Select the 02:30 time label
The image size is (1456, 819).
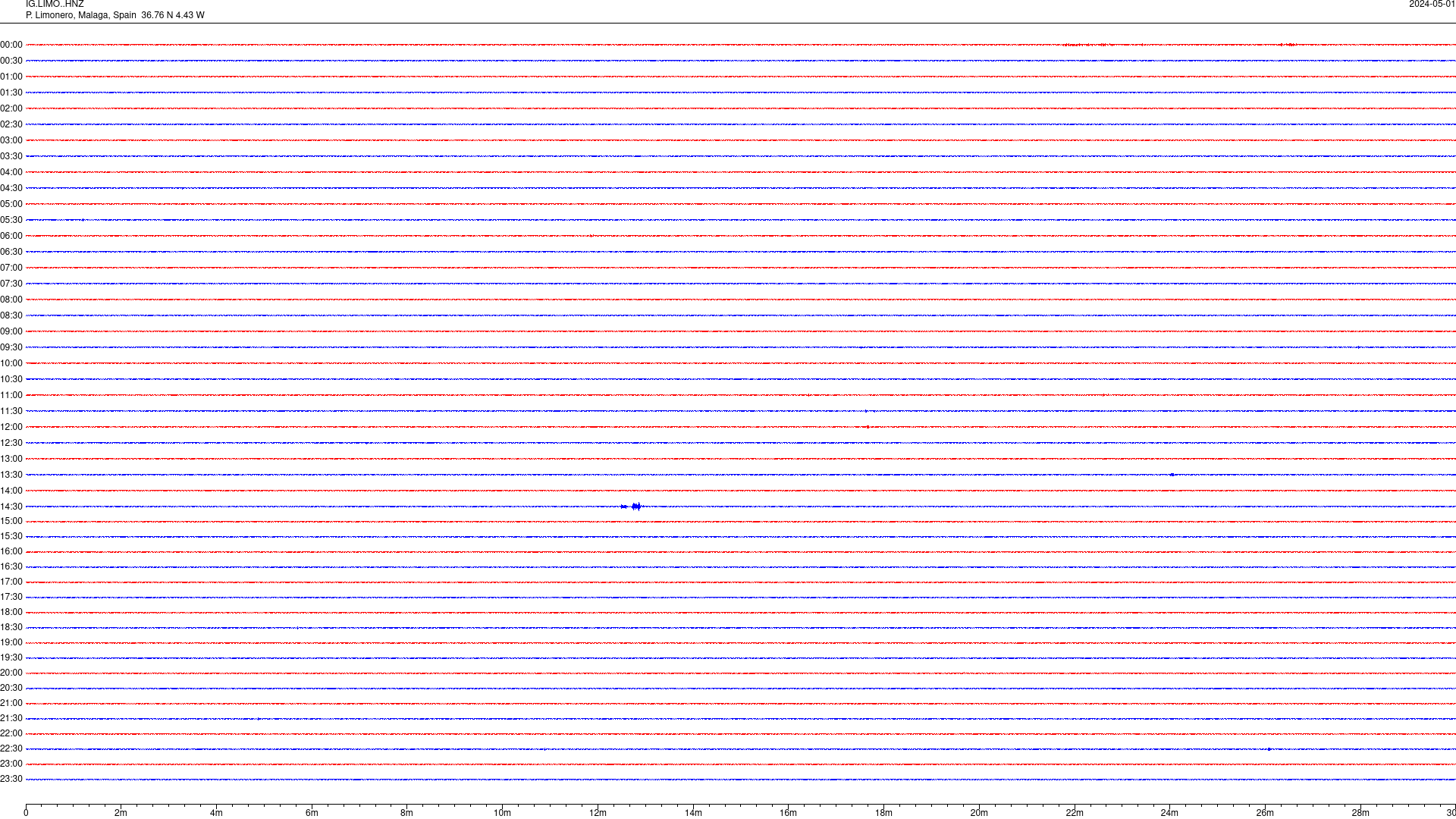coord(11,124)
